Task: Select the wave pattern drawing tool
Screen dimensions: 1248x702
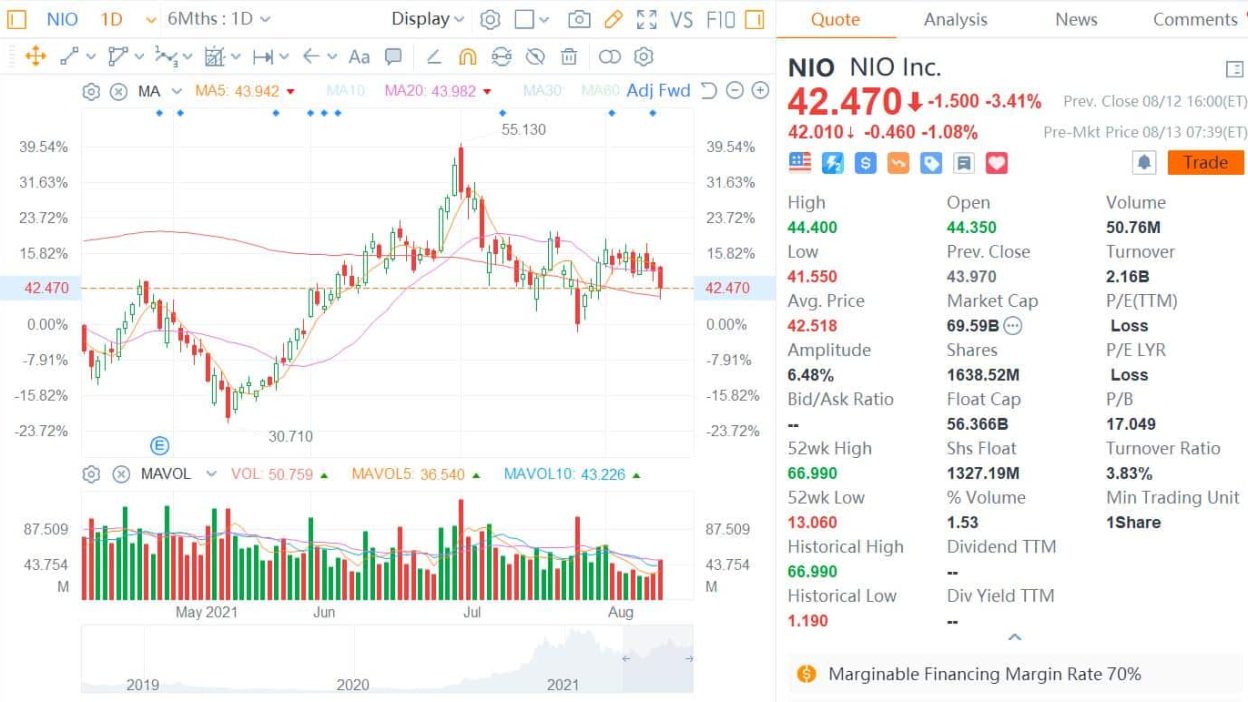Action: point(165,57)
